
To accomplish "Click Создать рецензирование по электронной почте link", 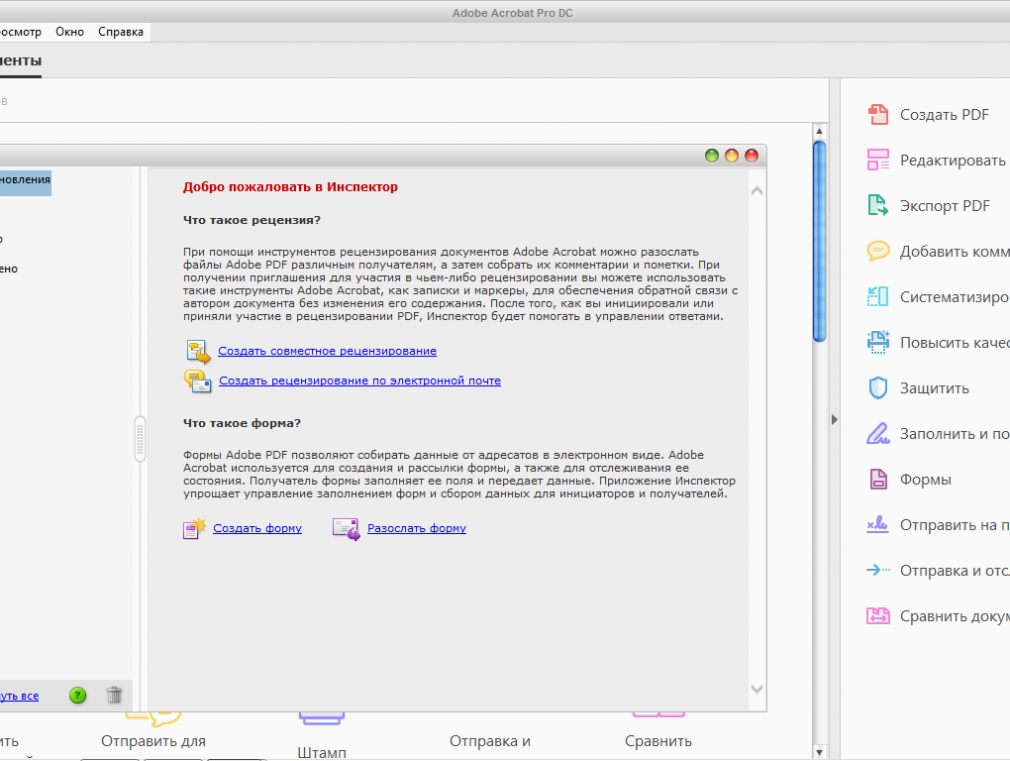I will tap(360, 381).
